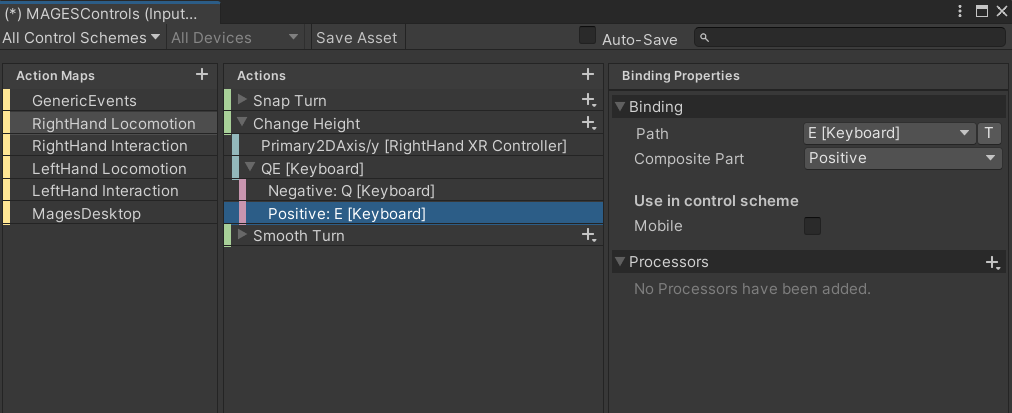This screenshot has height=413, width=1012.
Task: Toggle the Mobile control scheme checkbox
Action: (x=813, y=226)
